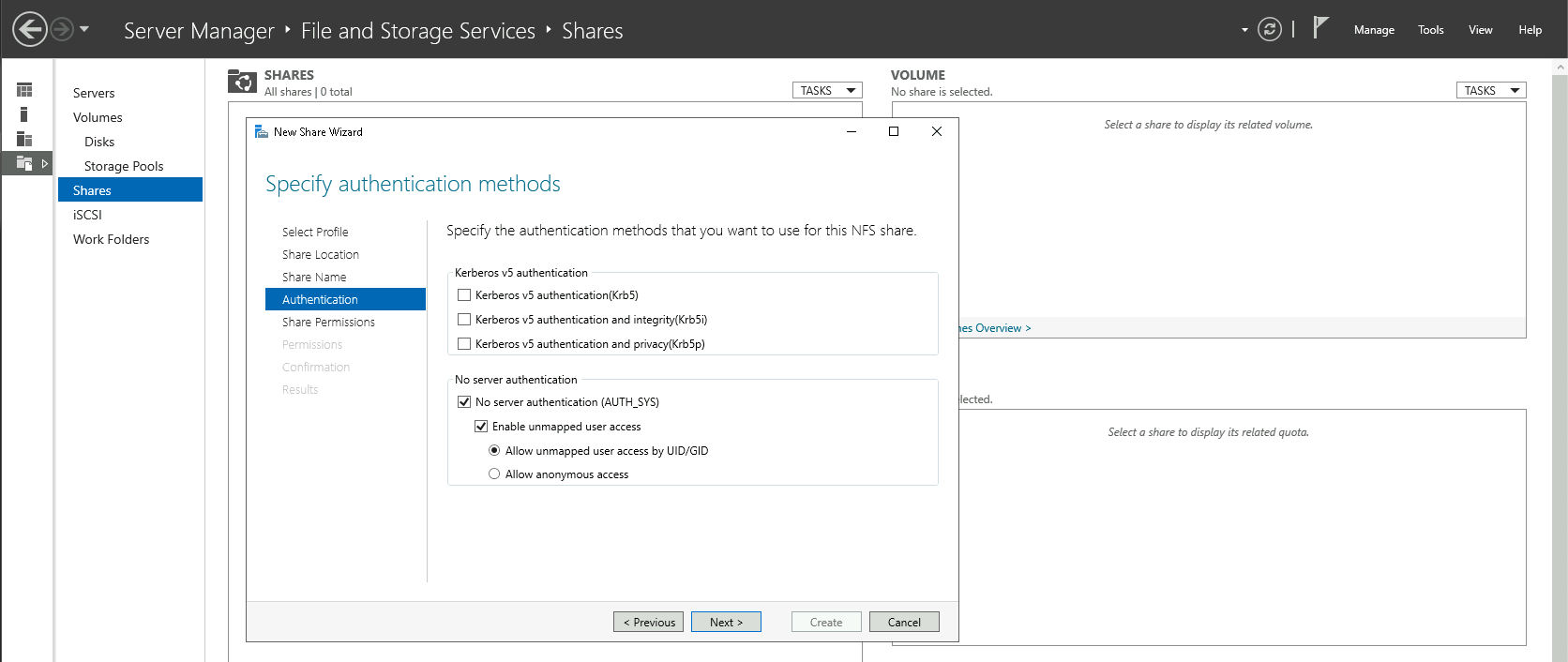Select All Servers icon in sidebar

click(24, 139)
